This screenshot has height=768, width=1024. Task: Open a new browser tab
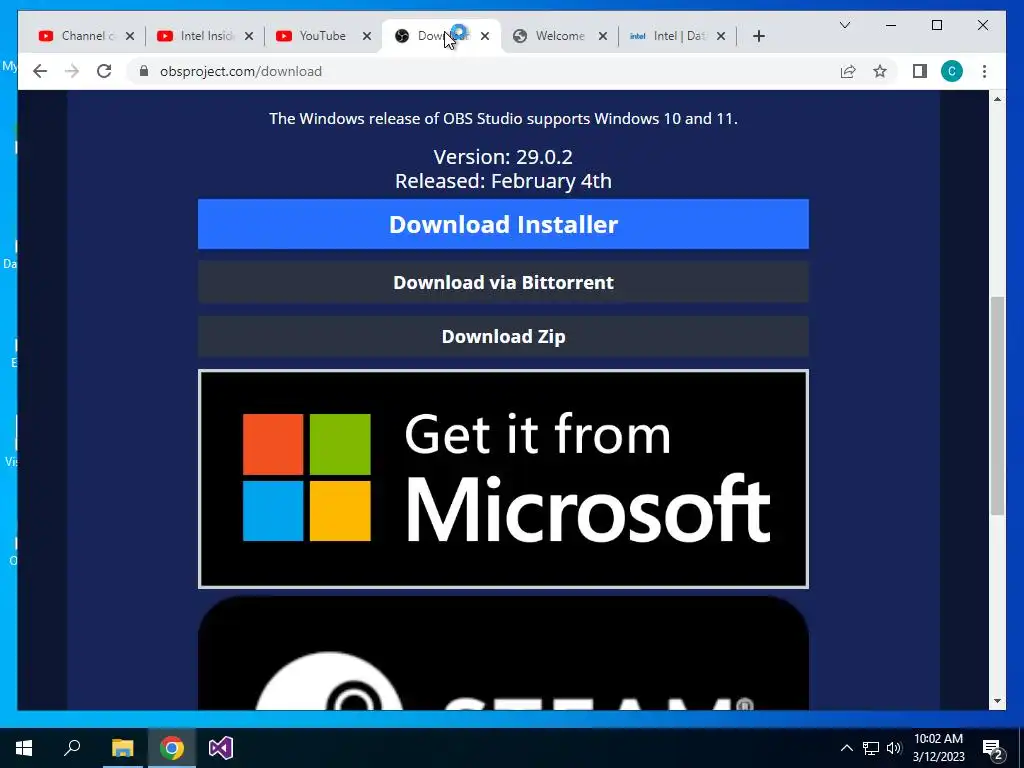point(758,36)
